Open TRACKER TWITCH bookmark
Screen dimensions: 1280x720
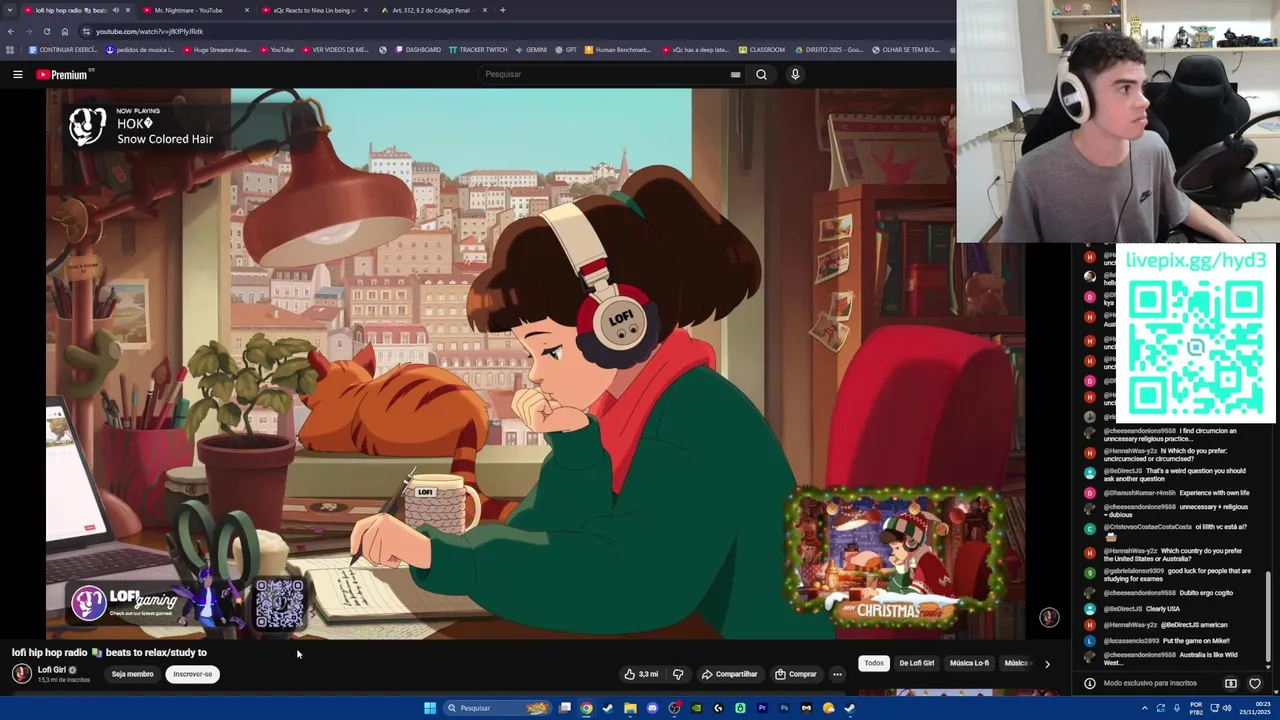(x=478, y=50)
